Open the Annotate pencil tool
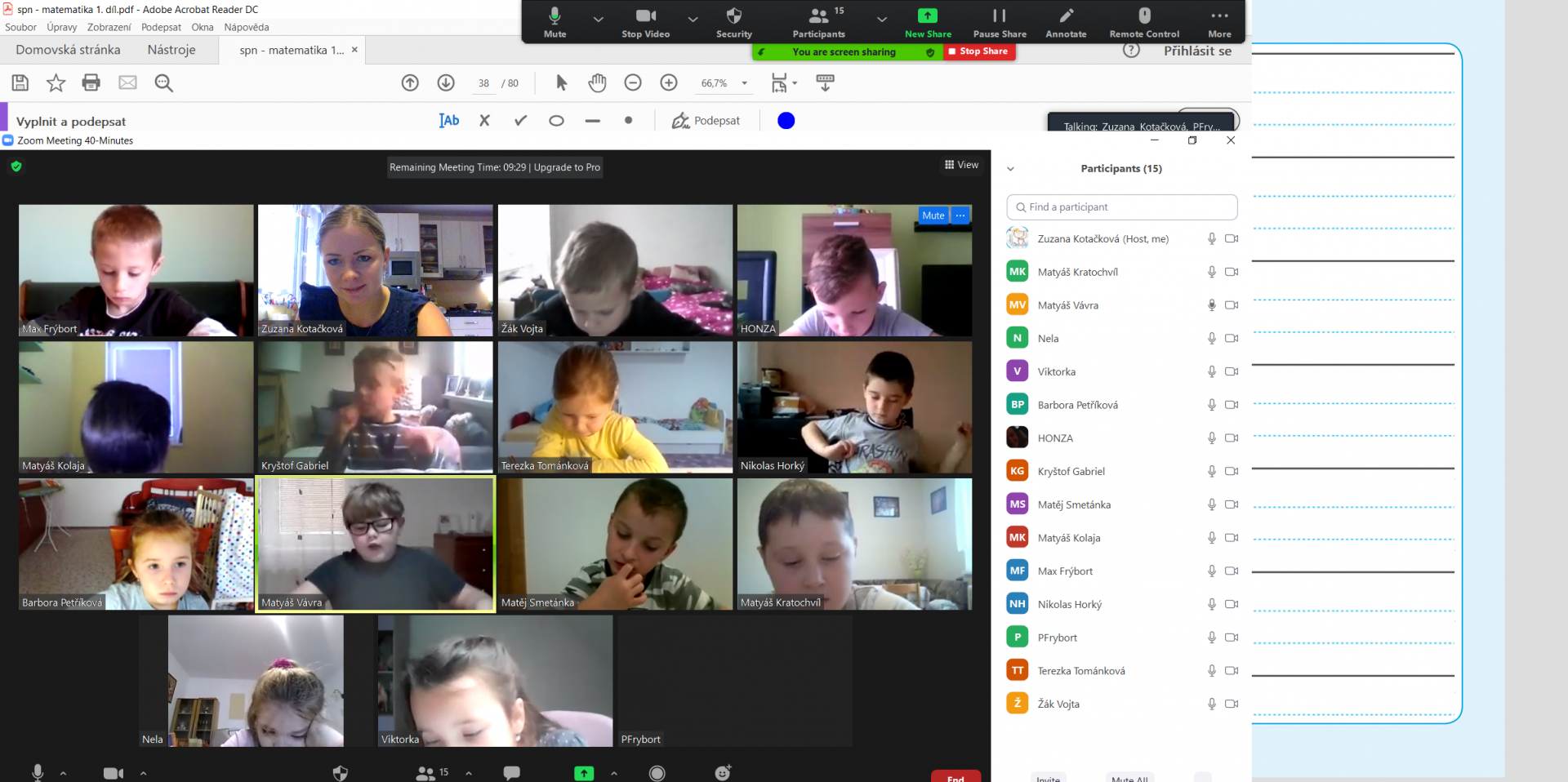 click(x=1066, y=22)
